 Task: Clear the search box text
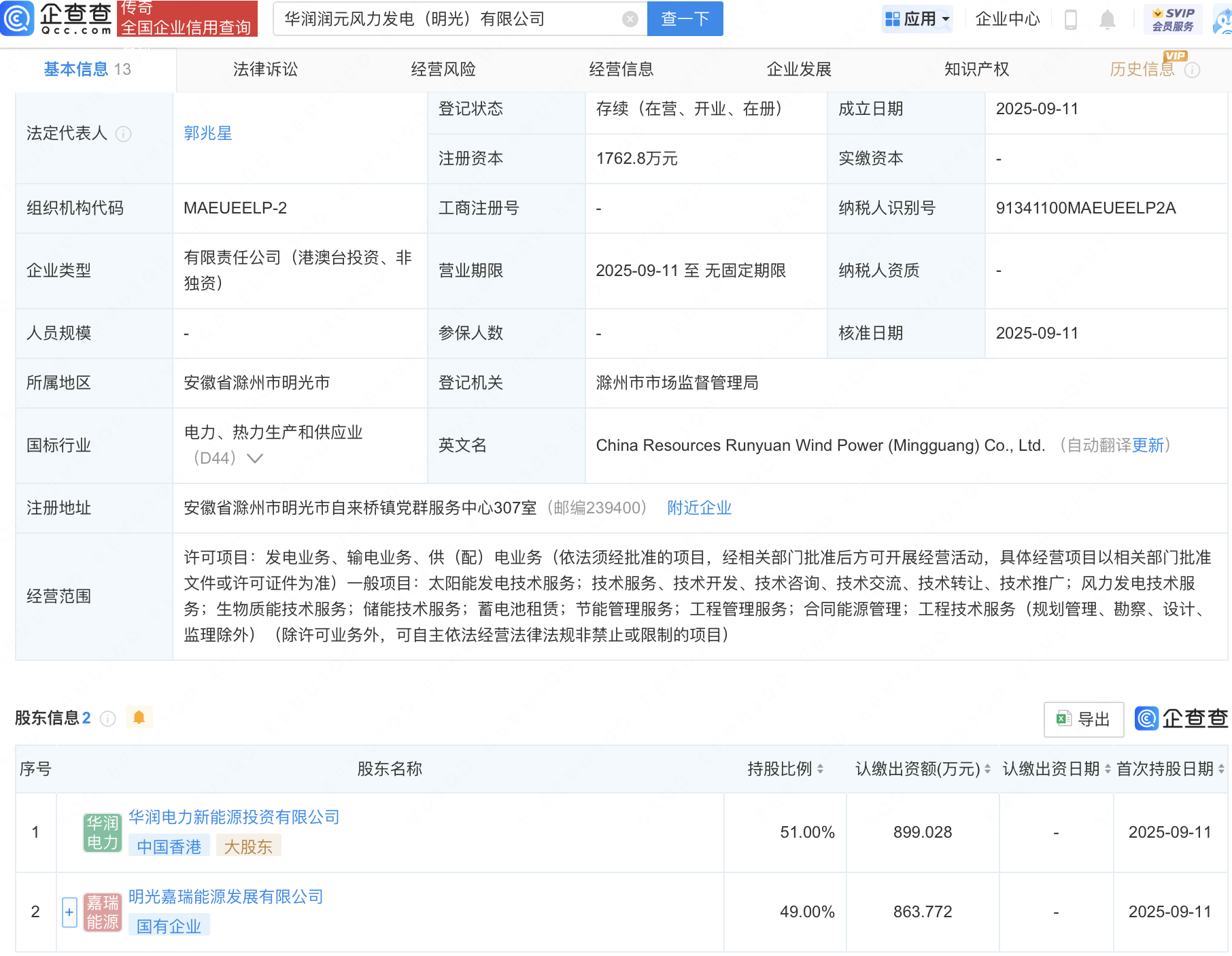[630, 19]
